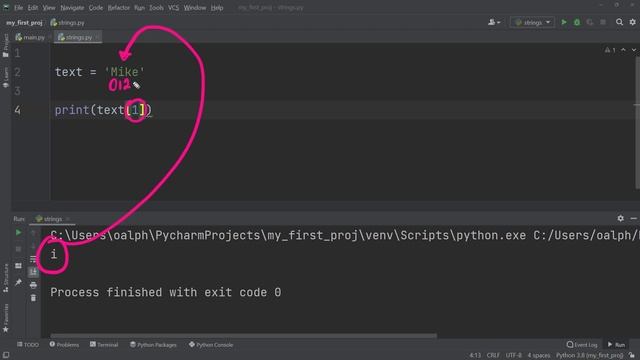Switch to the main.py editor tab
Image resolution: width=640 pixels, height=360 pixels.
[30, 37]
